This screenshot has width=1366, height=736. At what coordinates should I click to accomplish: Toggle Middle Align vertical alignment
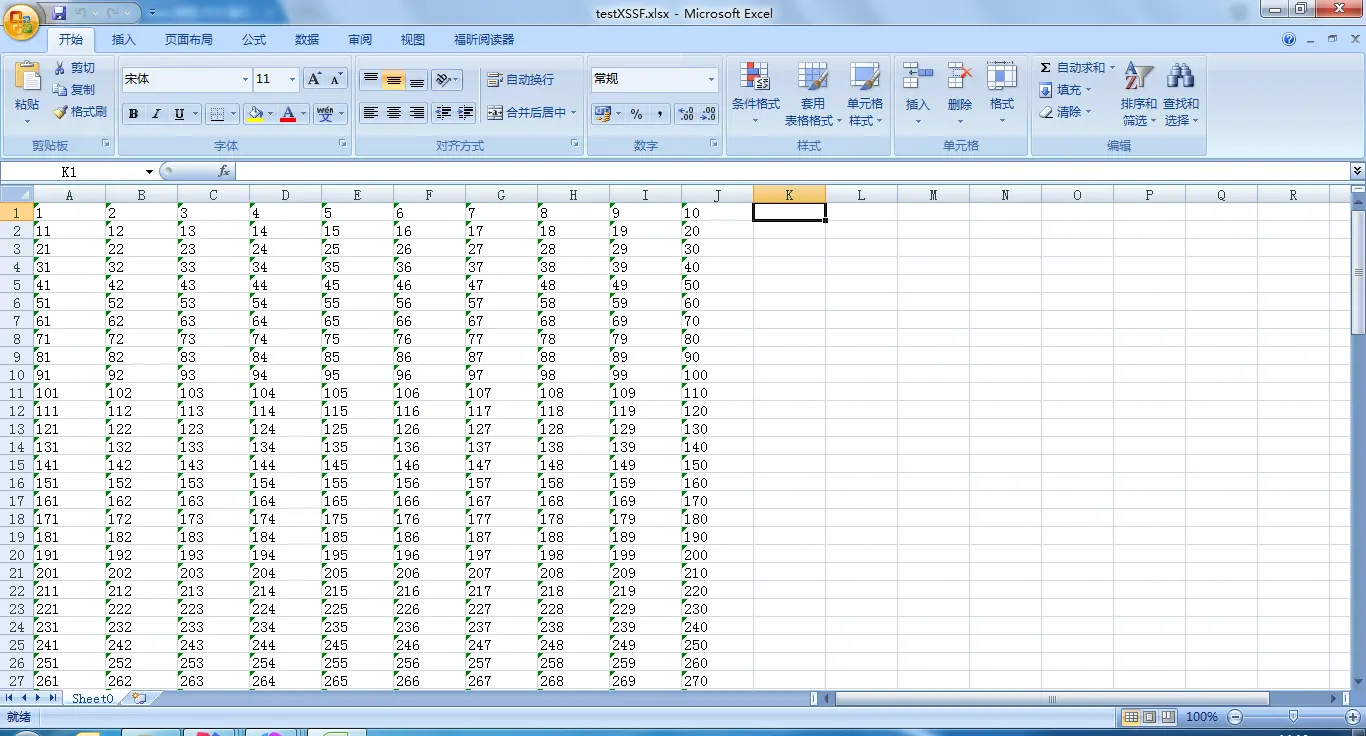pyautogui.click(x=394, y=80)
